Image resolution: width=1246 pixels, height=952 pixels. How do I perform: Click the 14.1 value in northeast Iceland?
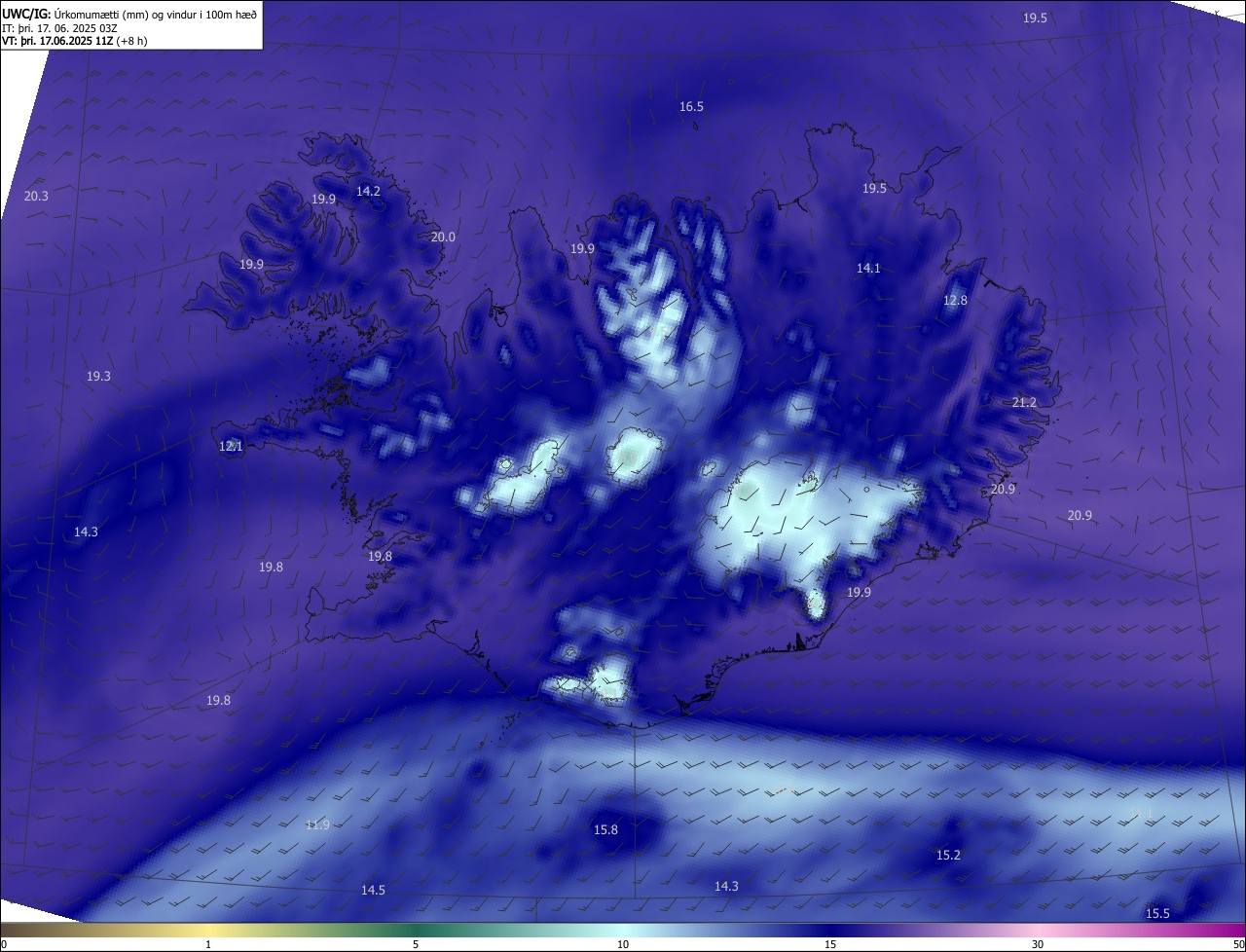coord(868,269)
